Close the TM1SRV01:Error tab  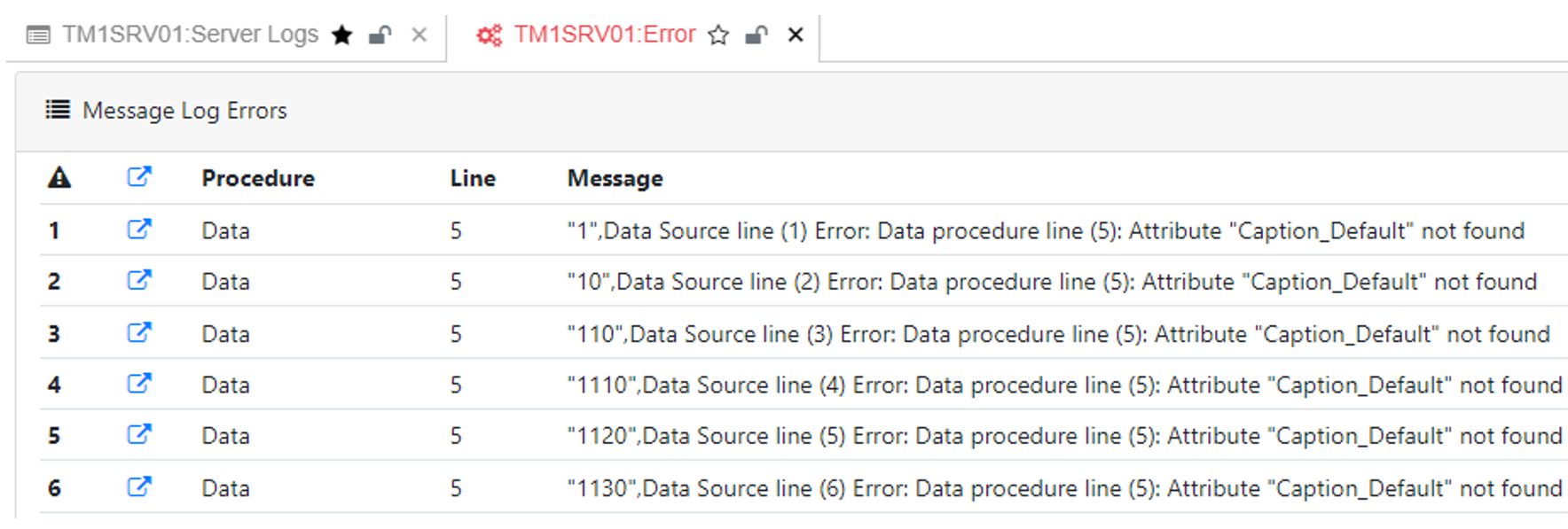tap(796, 35)
